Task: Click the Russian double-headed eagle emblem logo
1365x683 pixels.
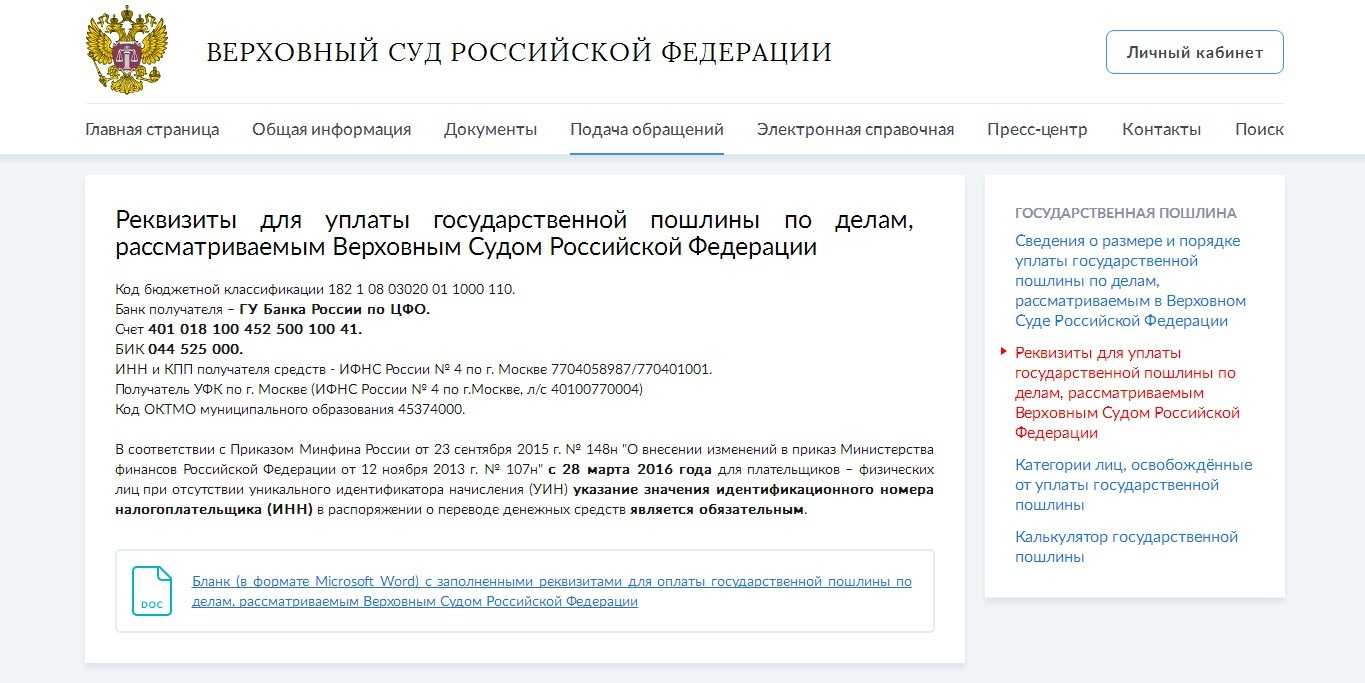Action: (127, 50)
